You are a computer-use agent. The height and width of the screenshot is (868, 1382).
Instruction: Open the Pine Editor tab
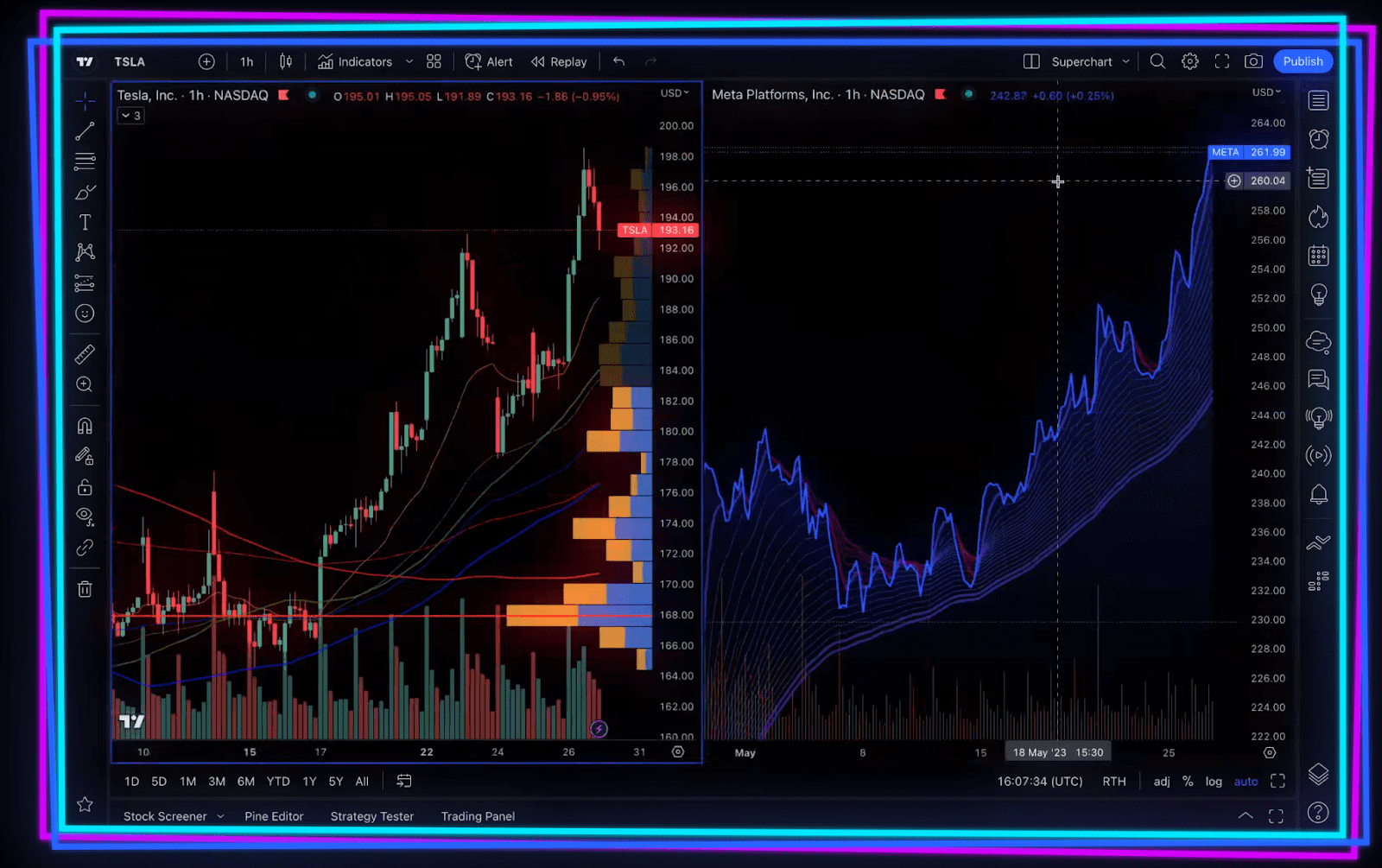(x=274, y=816)
